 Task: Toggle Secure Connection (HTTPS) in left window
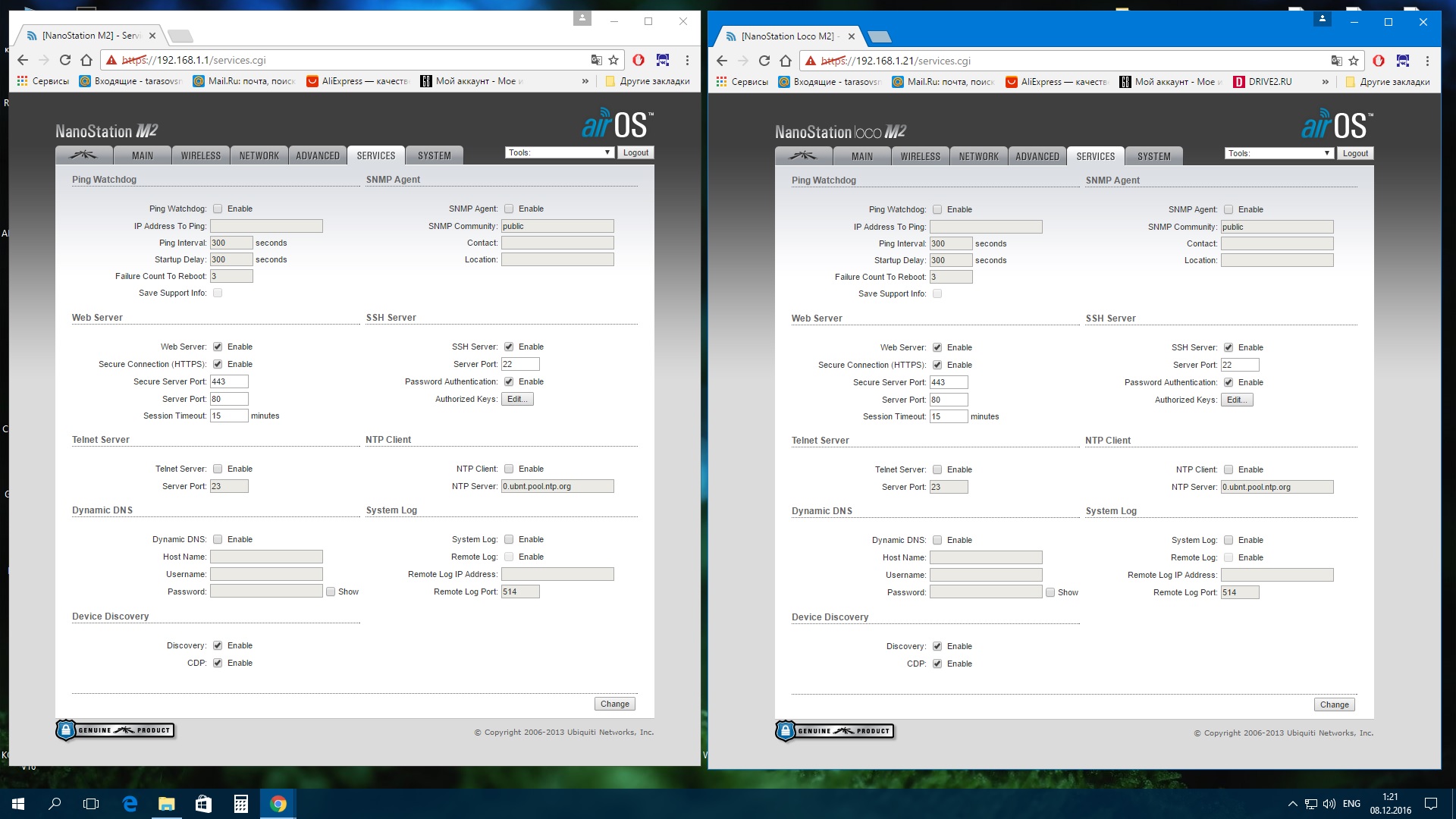tap(218, 364)
